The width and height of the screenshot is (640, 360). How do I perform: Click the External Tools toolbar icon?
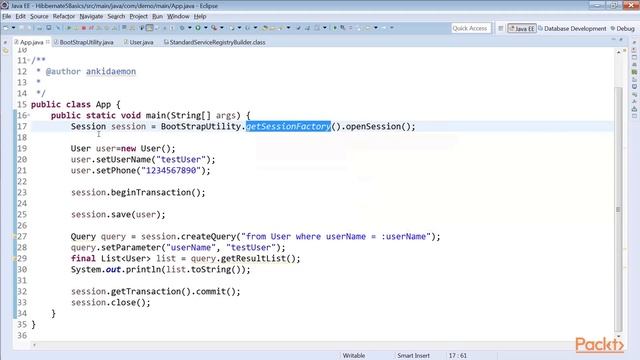[x=214, y=28]
